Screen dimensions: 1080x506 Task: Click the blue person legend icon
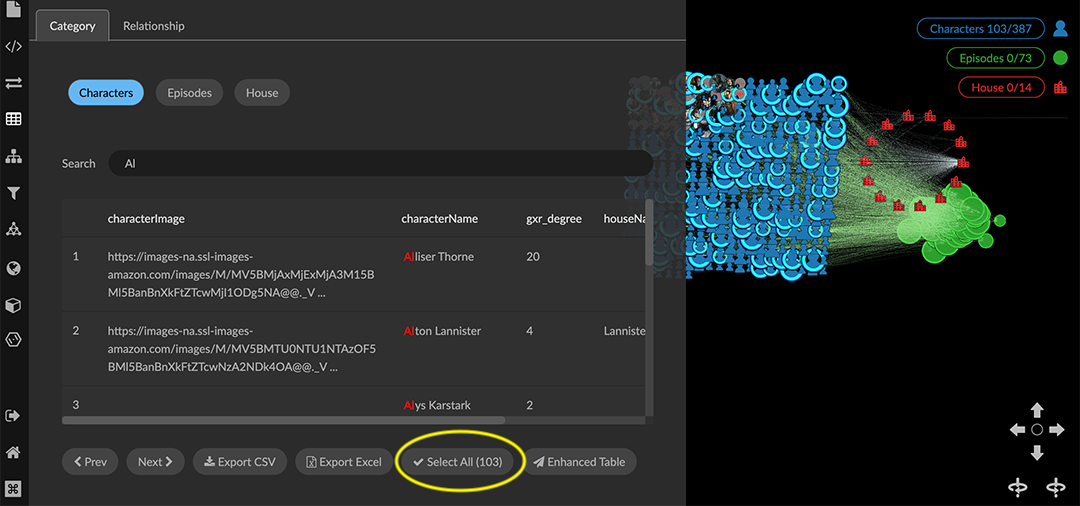[1059, 29]
